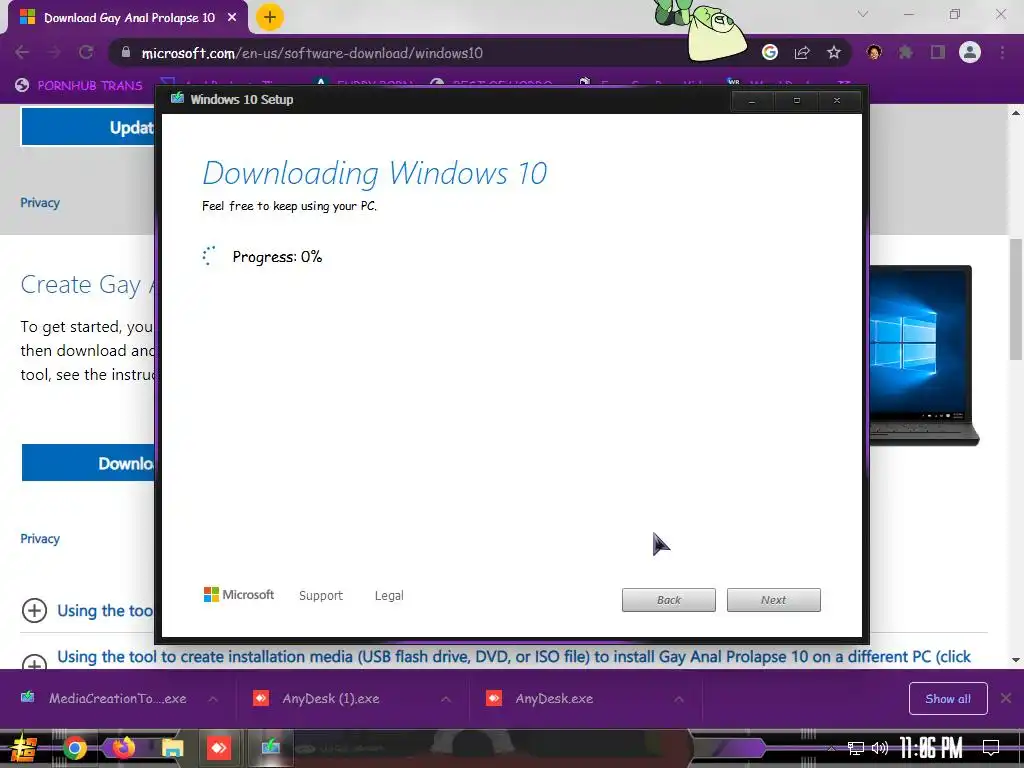Go back to the previous page
This screenshot has width=1024, height=768.
(22, 52)
